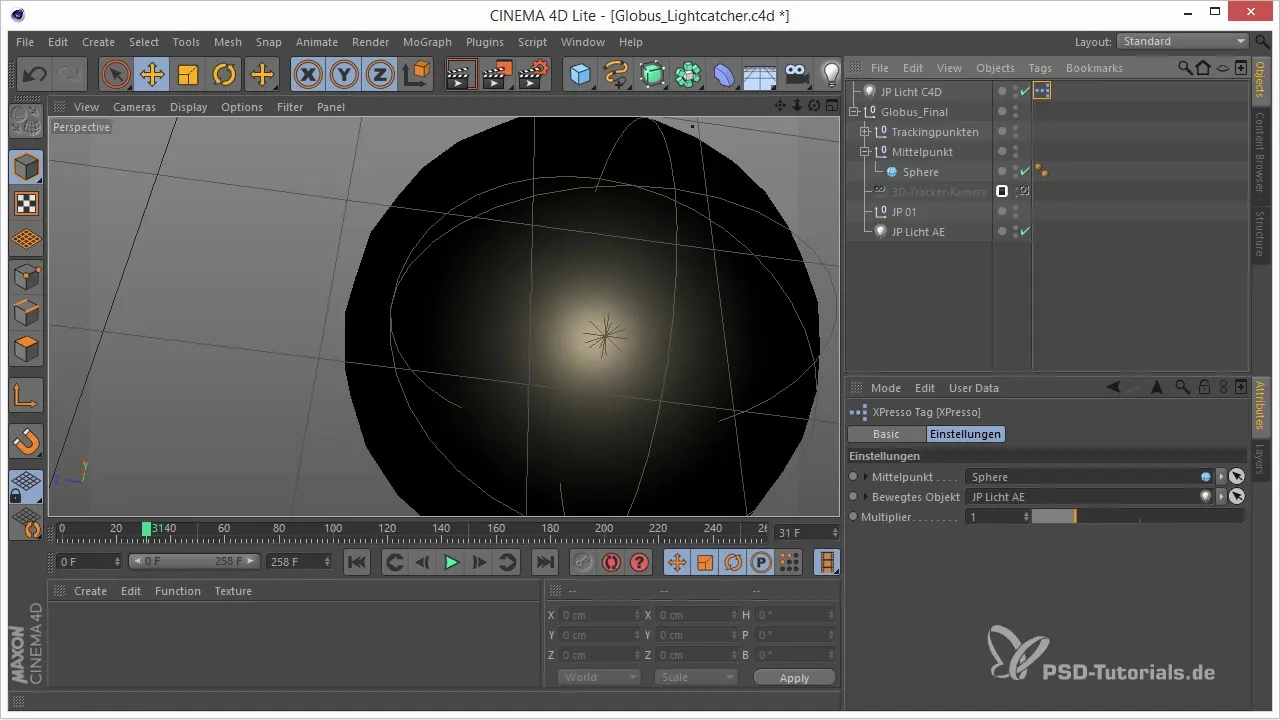The width and height of the screenshot is (1280, 720).
Task: Enable Polygons mode
Action: [26, 349]
